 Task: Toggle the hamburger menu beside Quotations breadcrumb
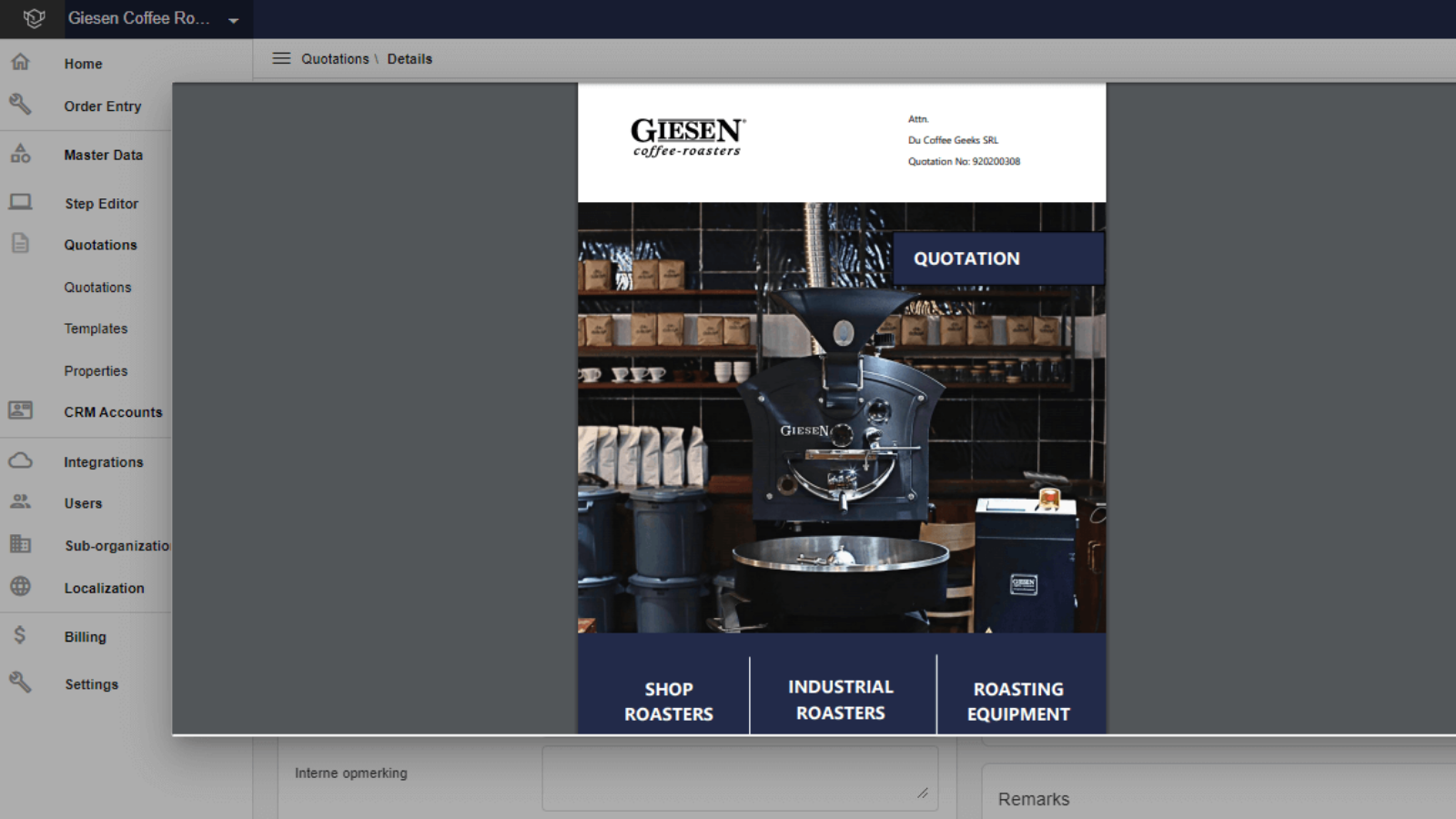pos(281,58)
